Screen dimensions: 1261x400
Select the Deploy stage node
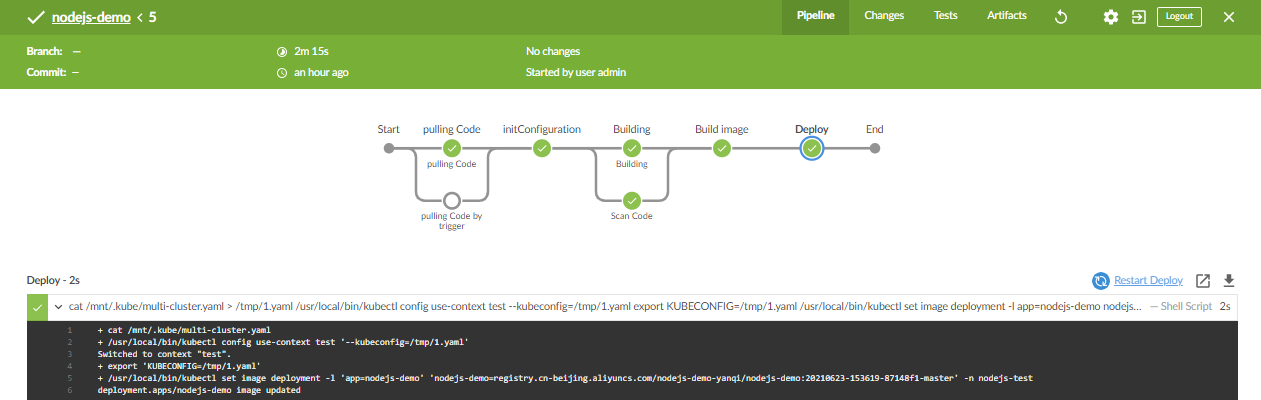pos(812,148)
